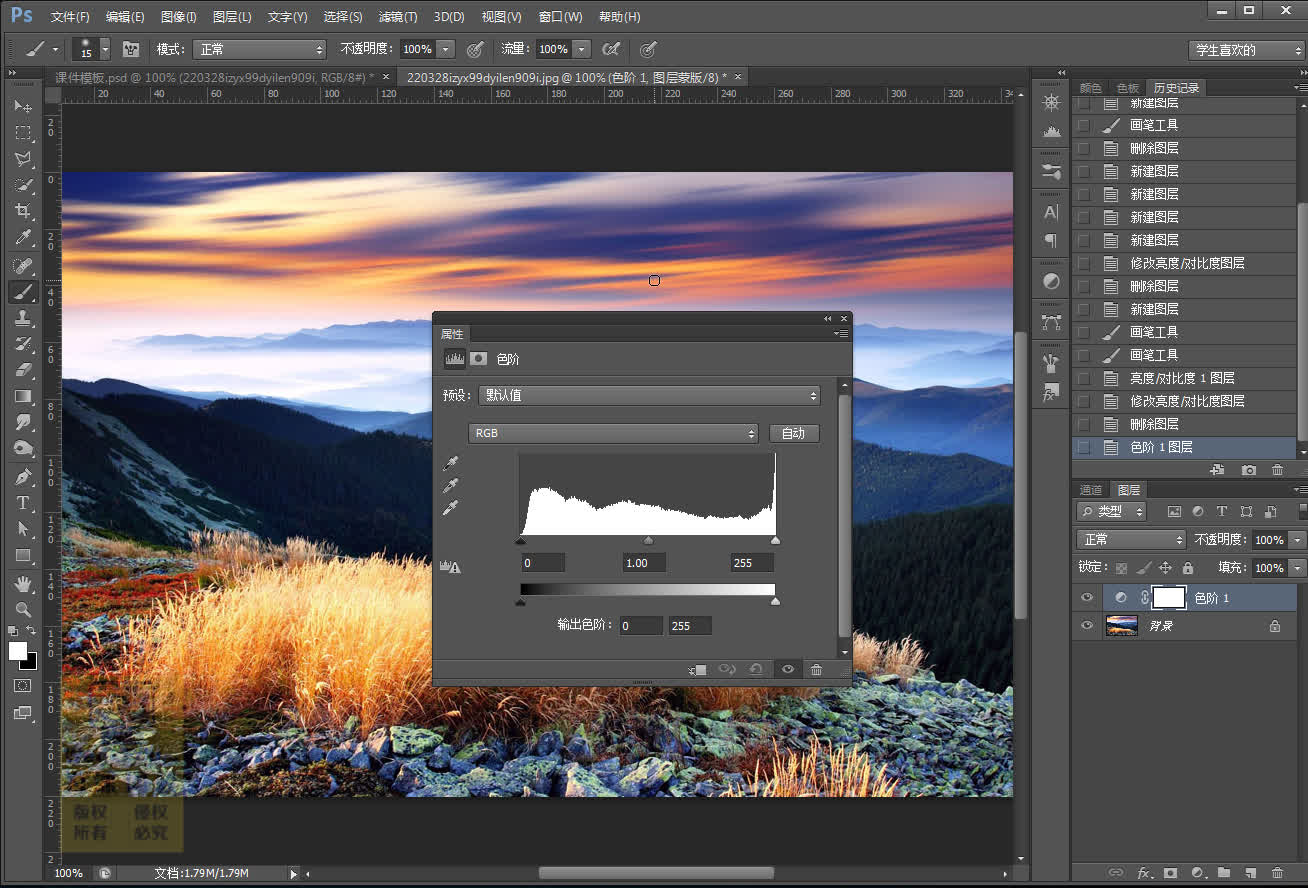Toggle layer visibility eye in Properties panel
Viewport: 1308px width, 888px height.
(788, 669)
